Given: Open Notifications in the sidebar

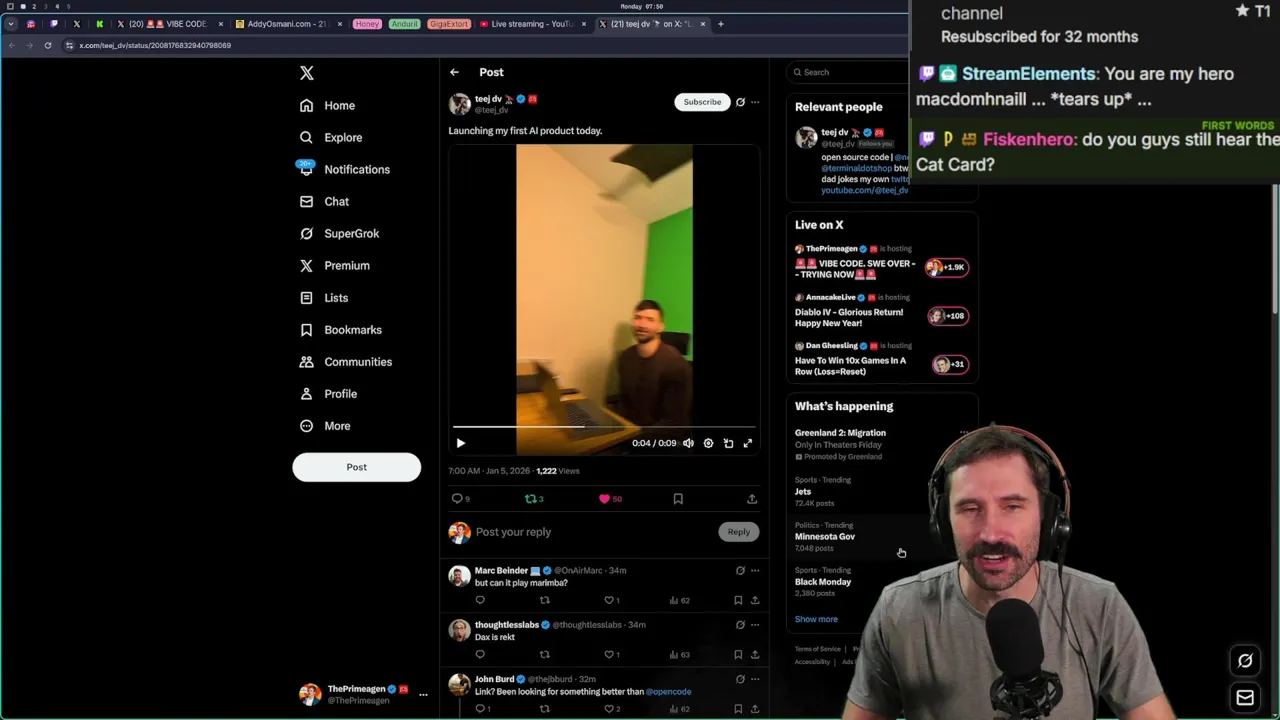Looking at the screenshot, I should click(344, 169).
